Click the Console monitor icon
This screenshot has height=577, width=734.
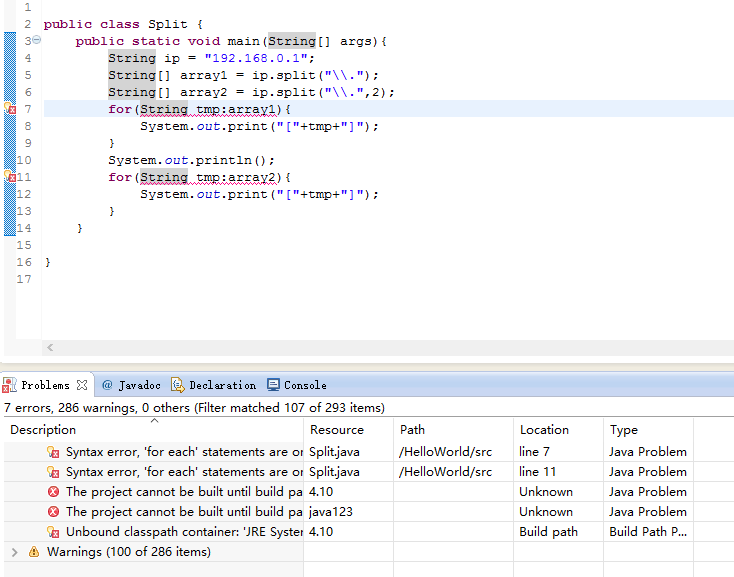click(x=273, y=385)
